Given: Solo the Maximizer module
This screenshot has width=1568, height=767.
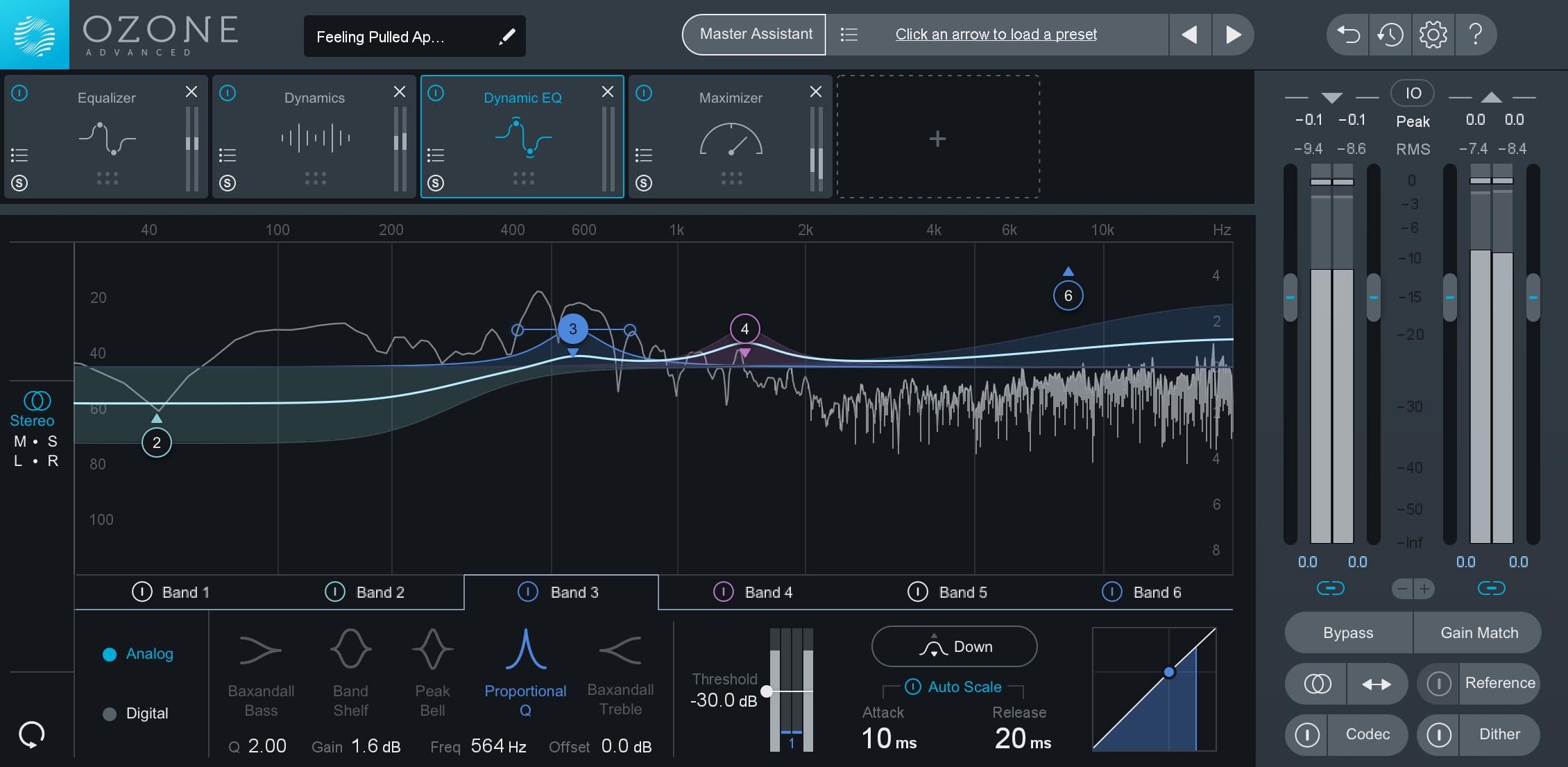Looking at the screenshot, I should [644, 183].
